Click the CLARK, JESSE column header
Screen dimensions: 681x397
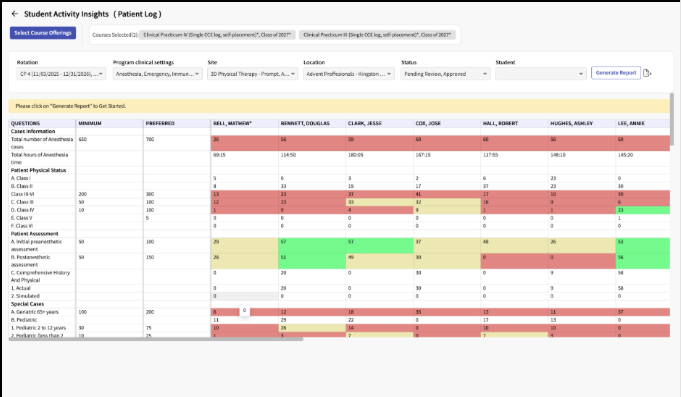point(379,123)
